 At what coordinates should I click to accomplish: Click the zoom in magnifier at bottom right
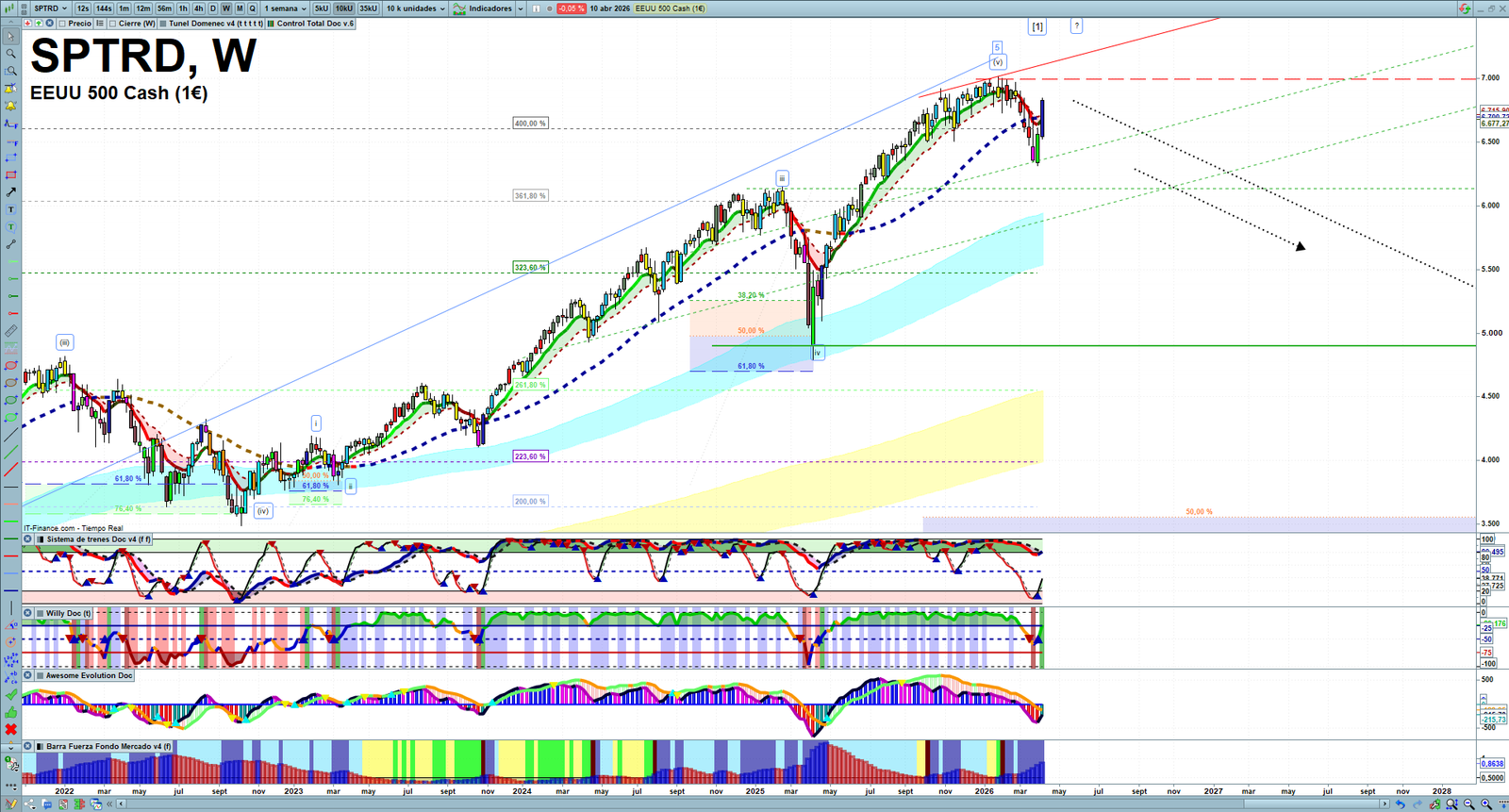[x=1486, y=804]
